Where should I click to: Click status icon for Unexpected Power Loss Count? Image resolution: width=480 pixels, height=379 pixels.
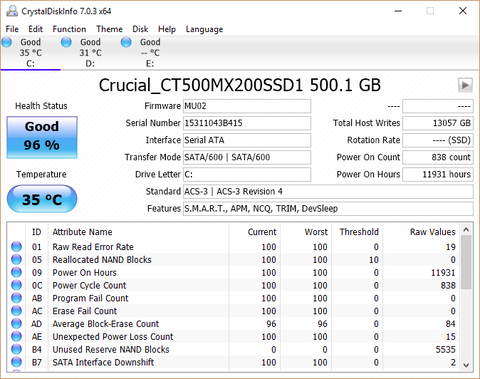point(16,336)
